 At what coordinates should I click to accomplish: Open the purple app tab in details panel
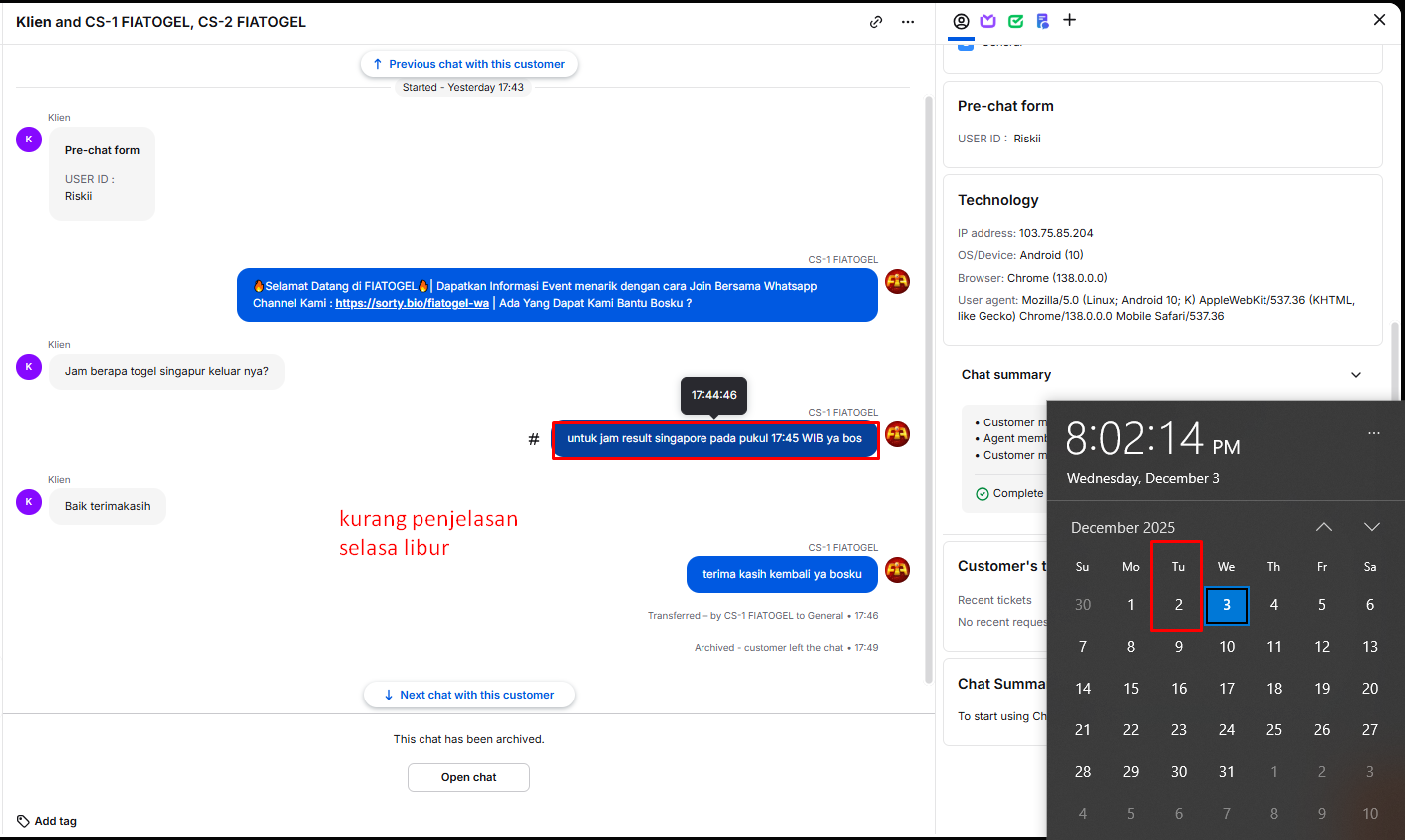click(988, 21)
